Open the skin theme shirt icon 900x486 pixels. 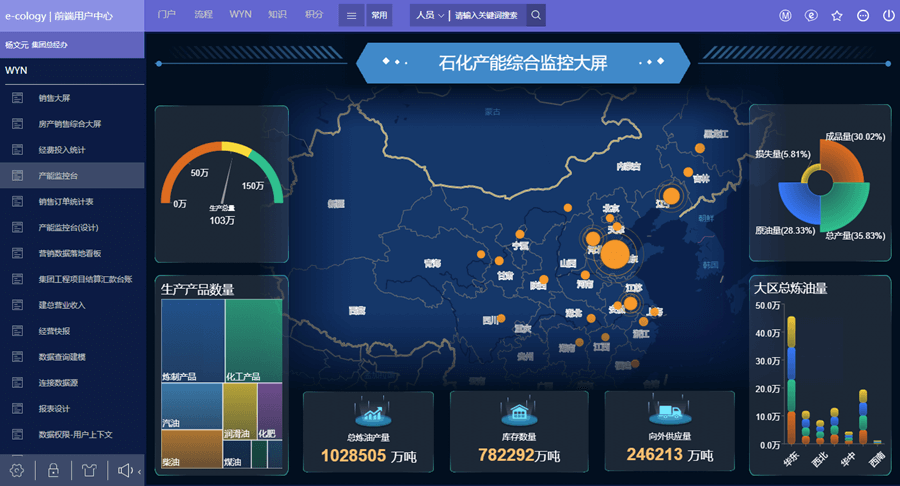[88, 470]
